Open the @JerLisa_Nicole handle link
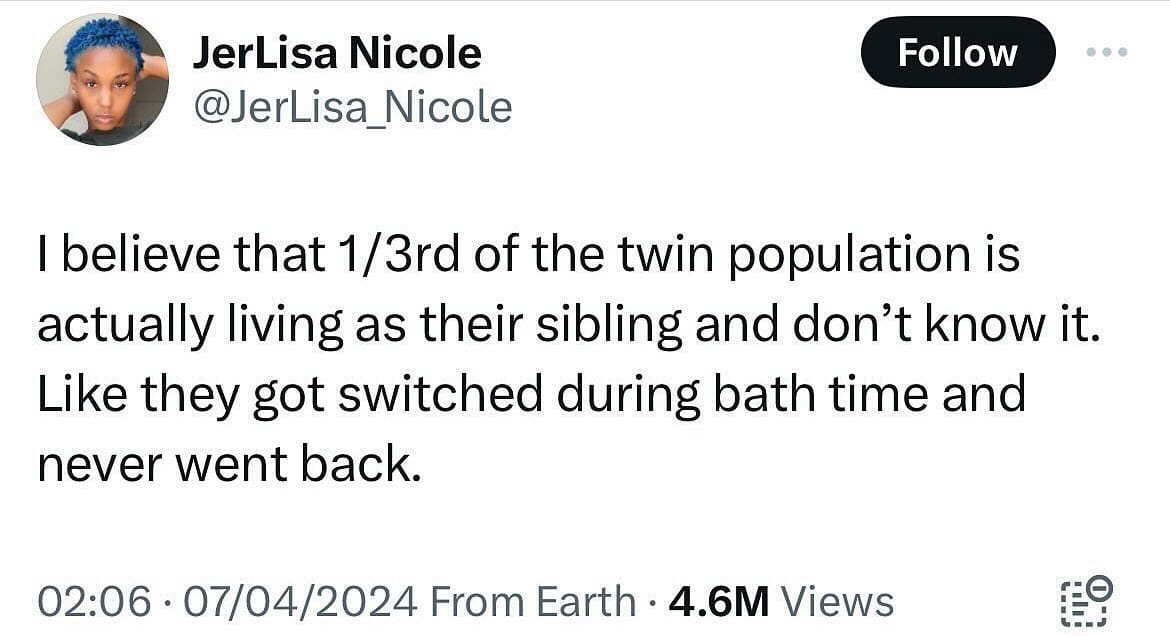 (x=352, y=107)
